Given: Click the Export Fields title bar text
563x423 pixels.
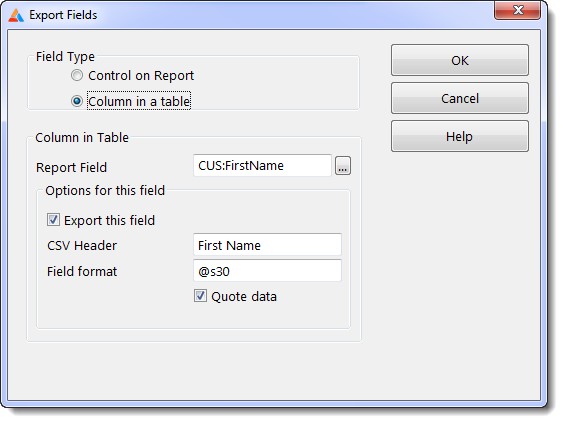Looking at the screenshot, I should click(x=63, y=15).
